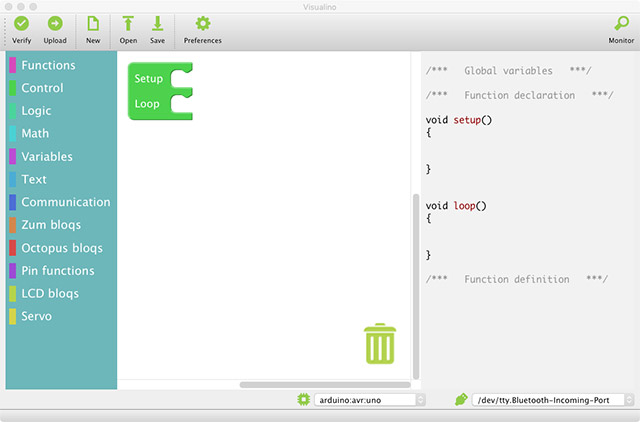Click the Verify checkmark icon
The height and width of the screenshot is (422, 640).
pos(21,24)
